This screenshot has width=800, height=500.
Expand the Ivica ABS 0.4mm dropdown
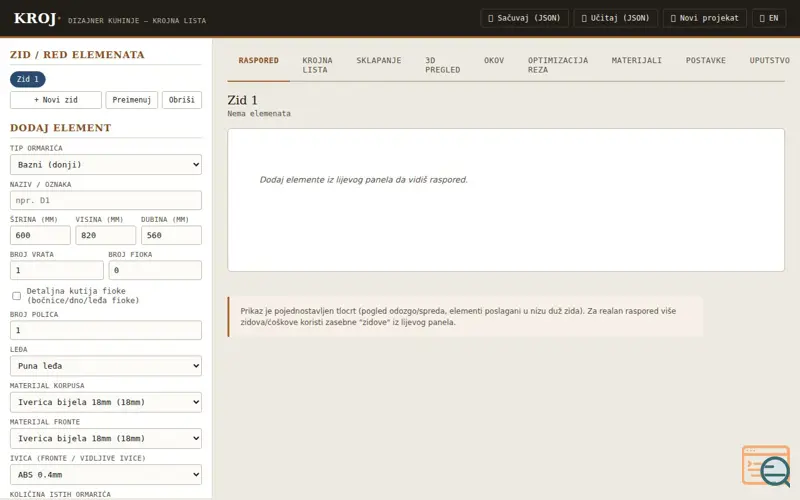[x=106, y=474]
